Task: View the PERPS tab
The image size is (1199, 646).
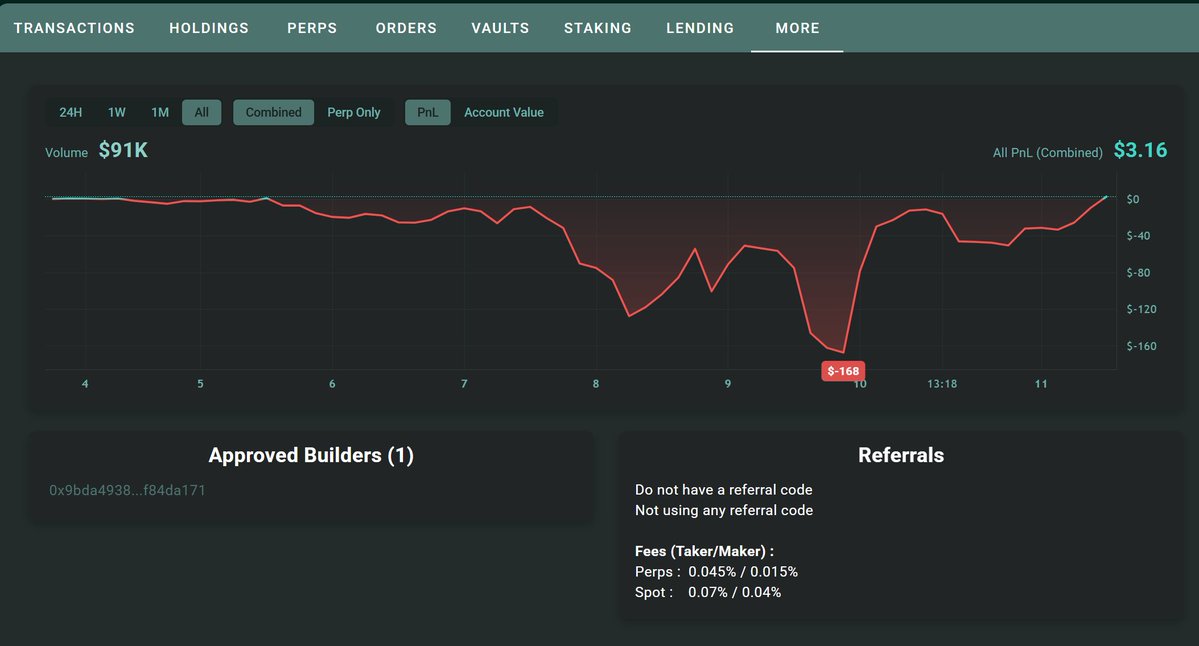Action: (311, 28)
